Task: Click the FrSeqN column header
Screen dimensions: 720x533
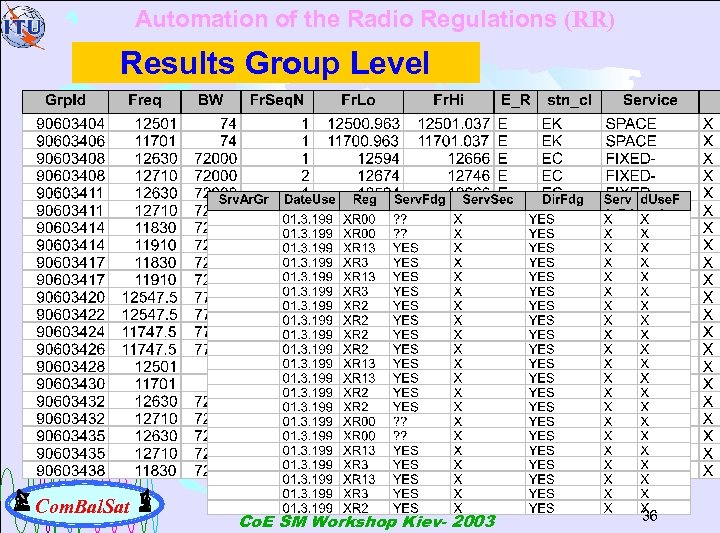Action: point(277,101)
